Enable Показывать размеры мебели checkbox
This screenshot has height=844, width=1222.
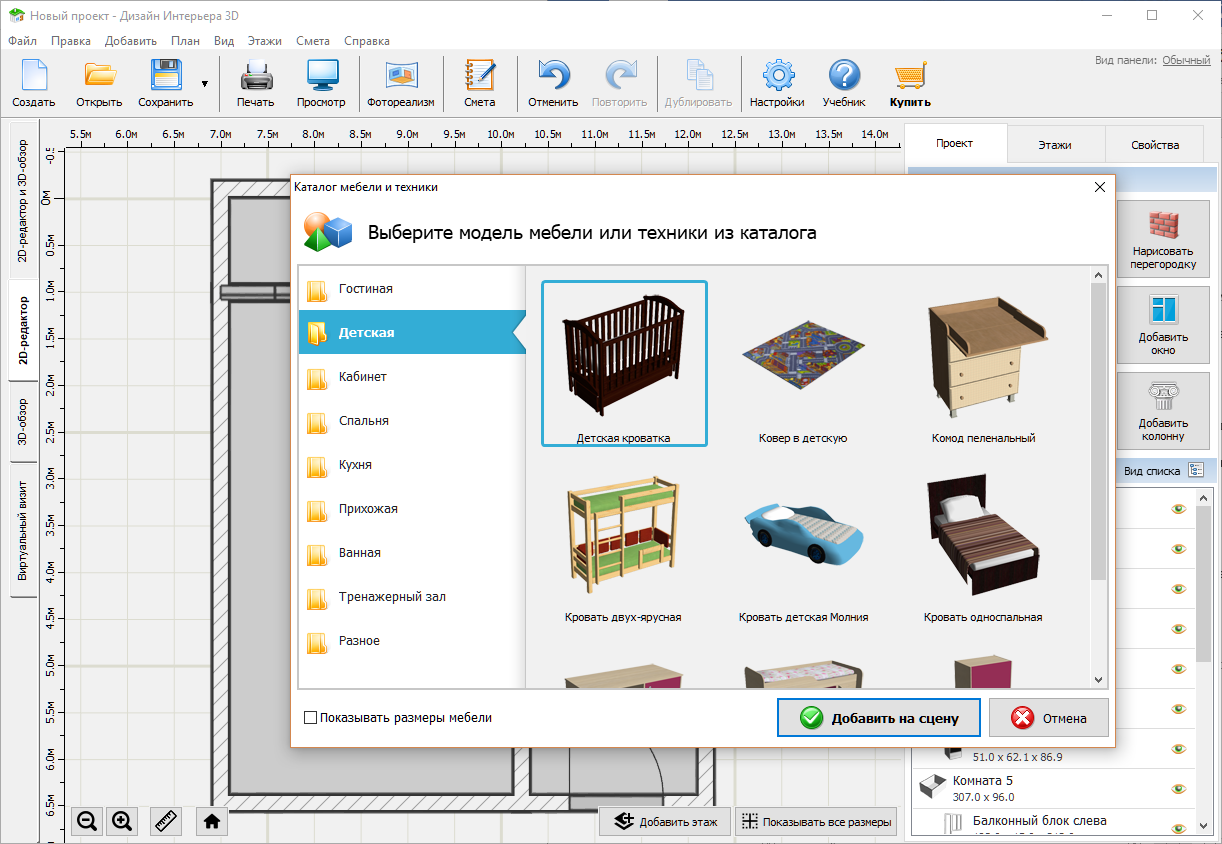(x=311, y=718)
